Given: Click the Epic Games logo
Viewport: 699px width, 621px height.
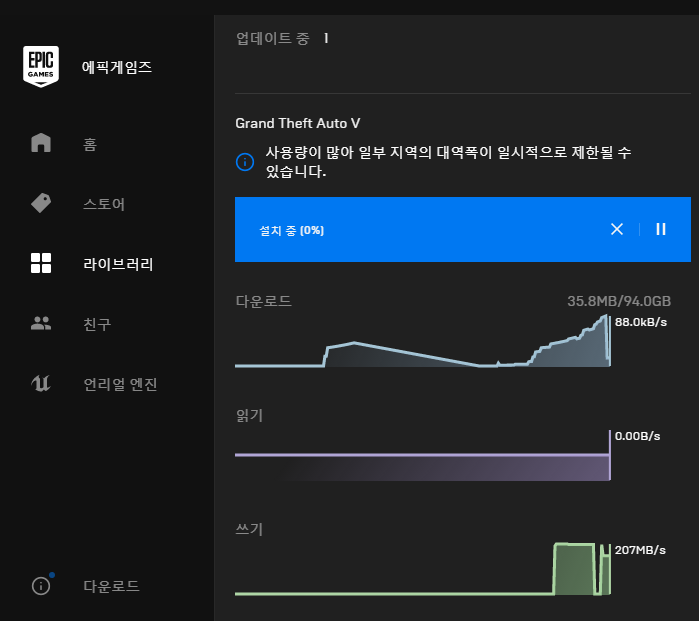Looking at the screenshot, I should click(41, 66).
